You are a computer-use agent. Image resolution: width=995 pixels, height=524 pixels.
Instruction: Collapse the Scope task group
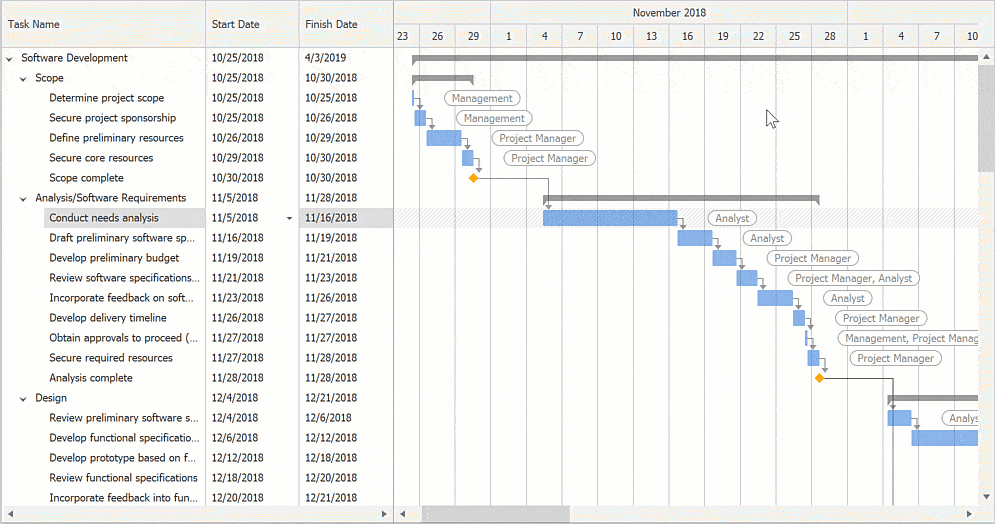click(x=23, y=78)
